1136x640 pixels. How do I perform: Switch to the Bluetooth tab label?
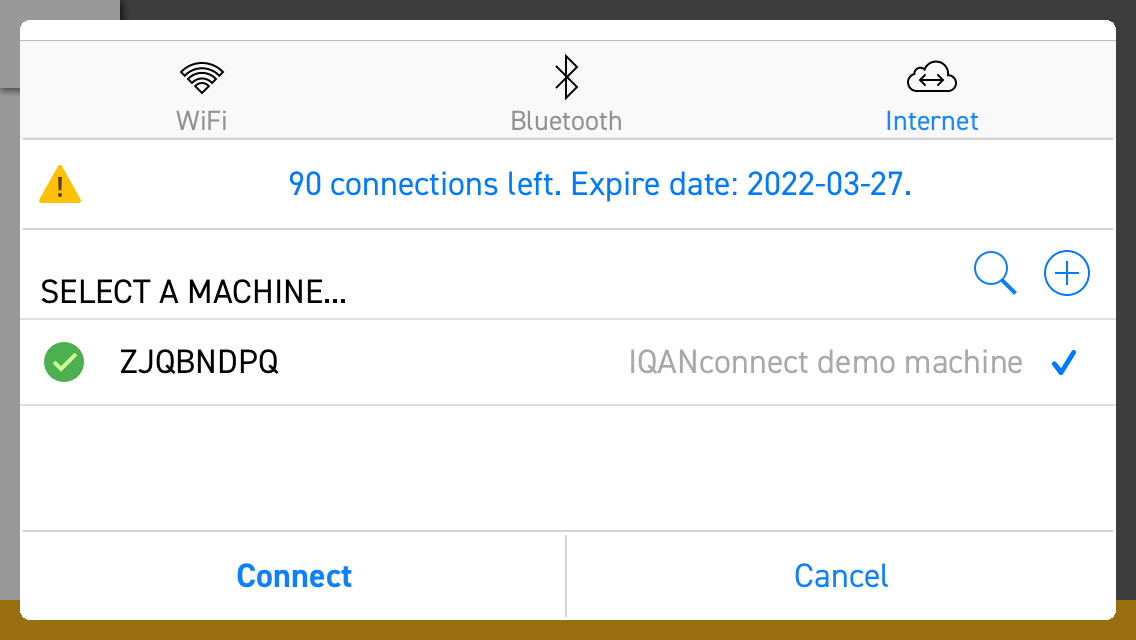(x=567, y=120)
